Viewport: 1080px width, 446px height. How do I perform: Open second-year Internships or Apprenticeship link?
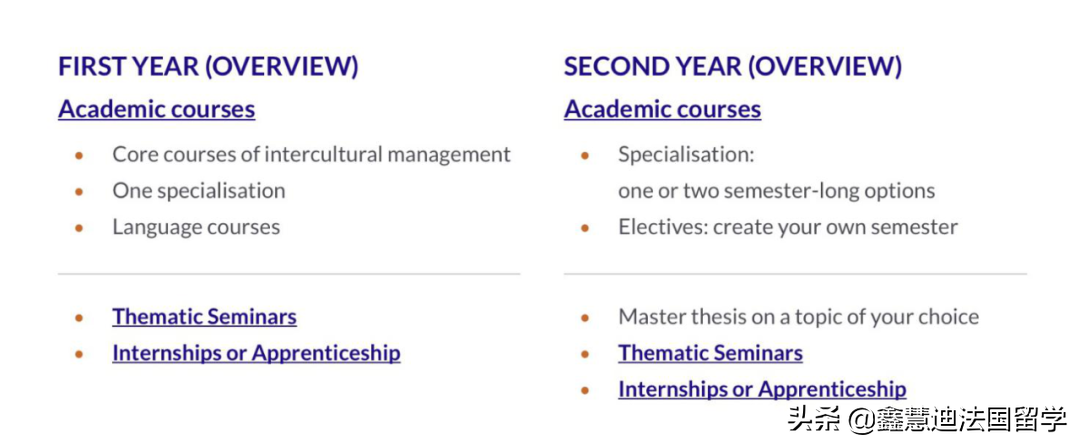pos(762,389)
